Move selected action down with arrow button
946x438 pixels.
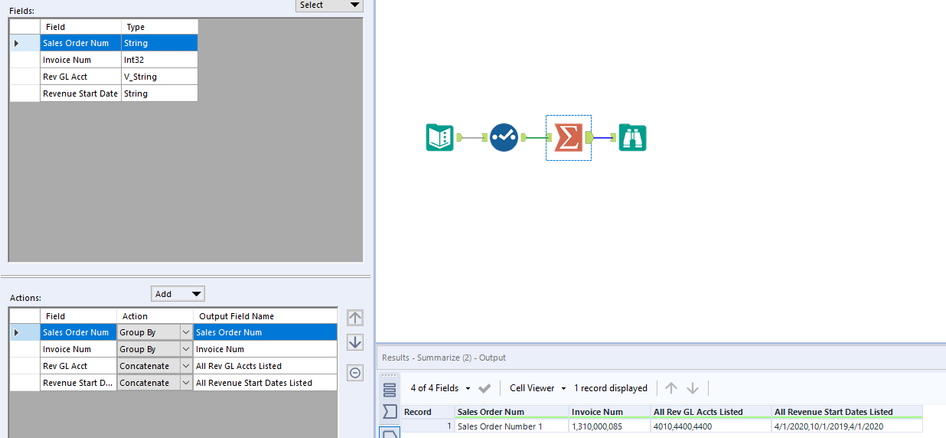(x=355, y=342)
